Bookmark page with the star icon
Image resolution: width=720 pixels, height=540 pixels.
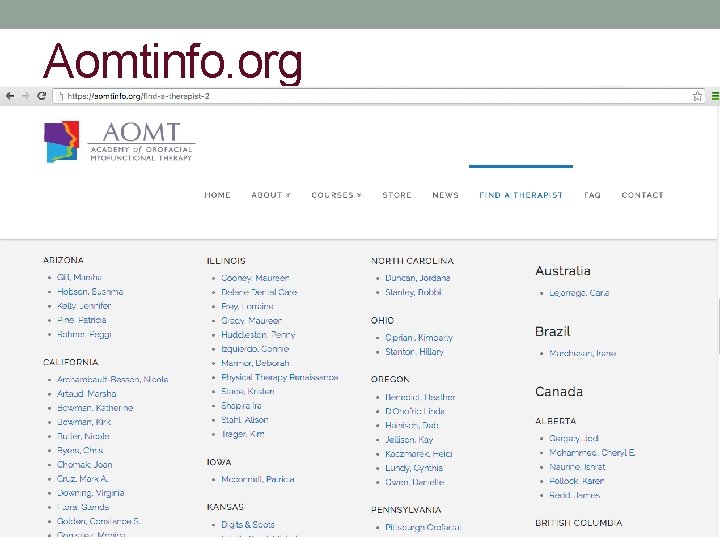coord(697,96)
